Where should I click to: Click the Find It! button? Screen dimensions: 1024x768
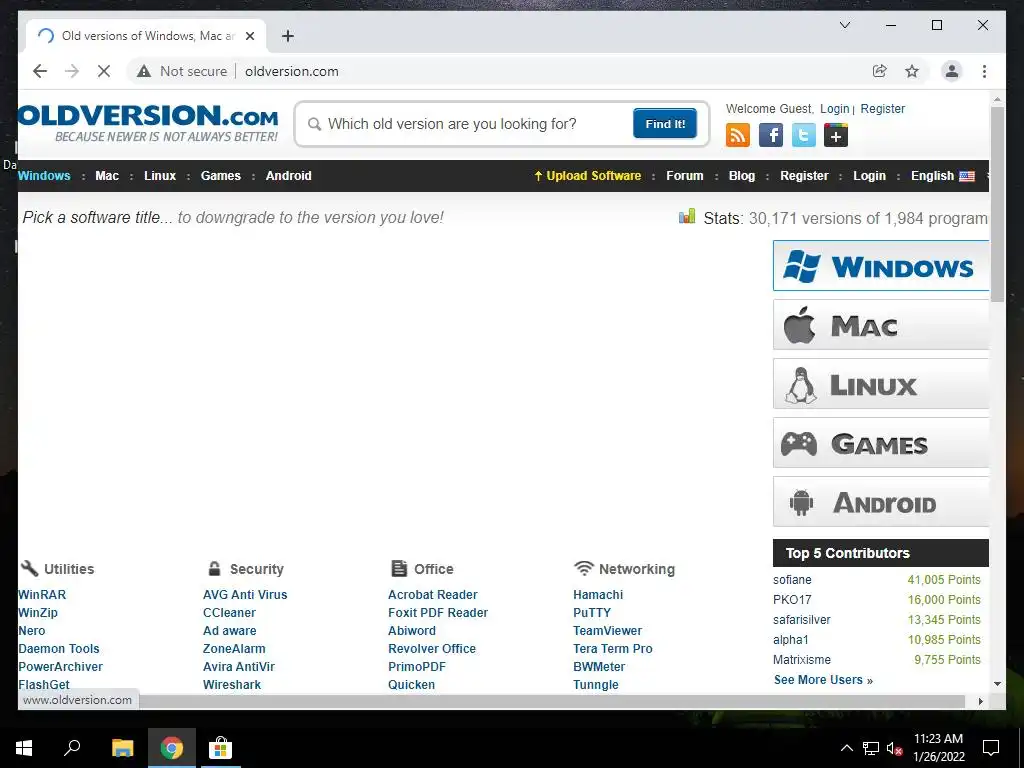pyautogui.click(x=665, y=123)
